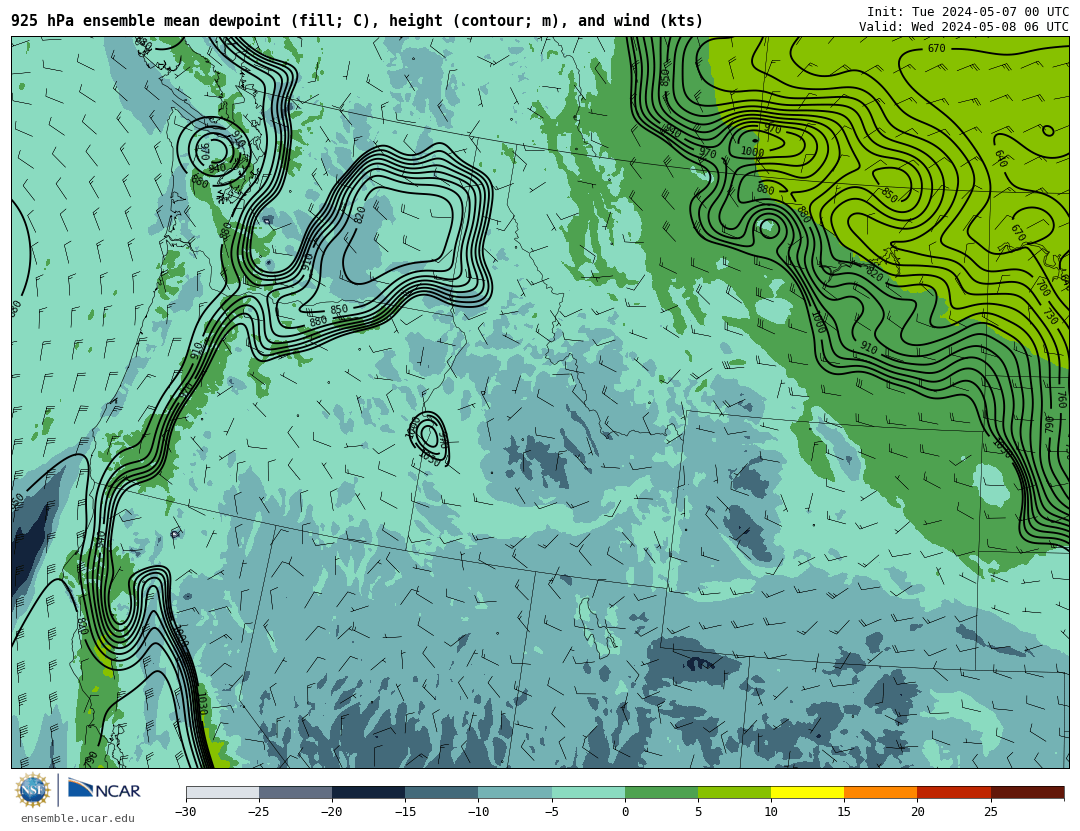This screenshot has height=831, width=1080.
Task: Click the green 0 to 5 color swatch
Action: (661, 792)
